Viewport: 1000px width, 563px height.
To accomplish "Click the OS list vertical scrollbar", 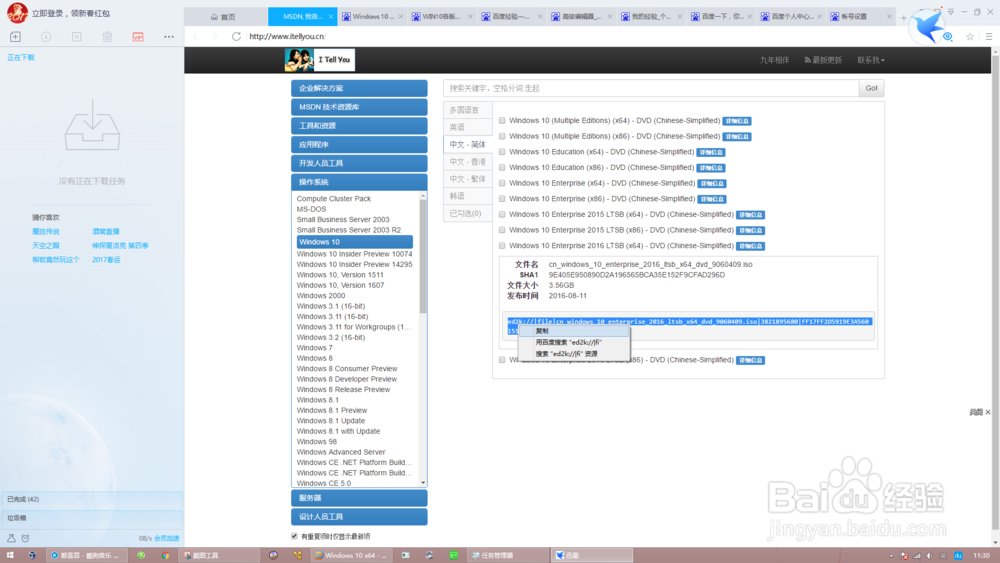I will coord(423,257).
